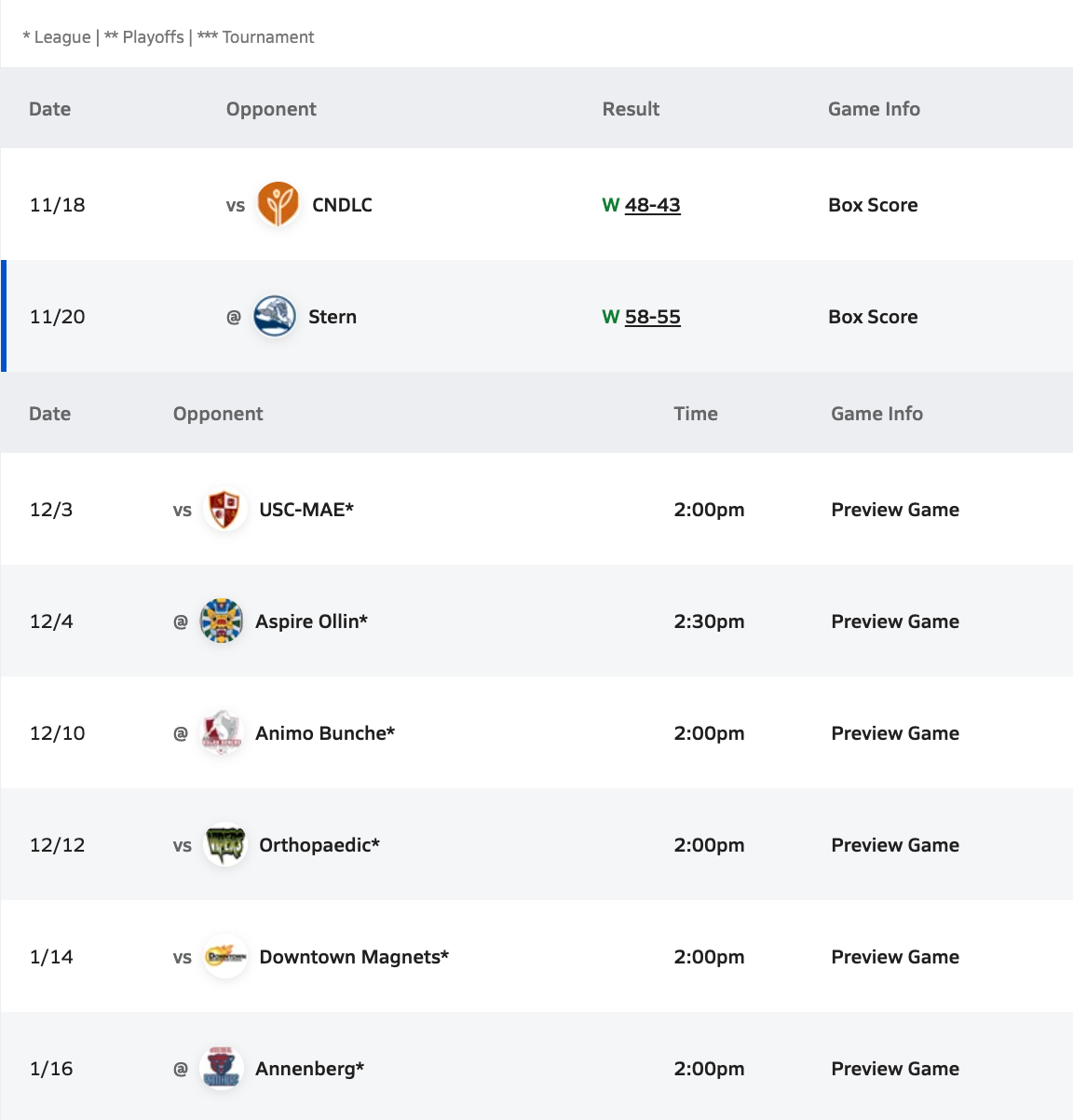Click the USC-MAE shield logo
The image size is (1073, 1120).
pyautogui.click(x=224, y=510)
